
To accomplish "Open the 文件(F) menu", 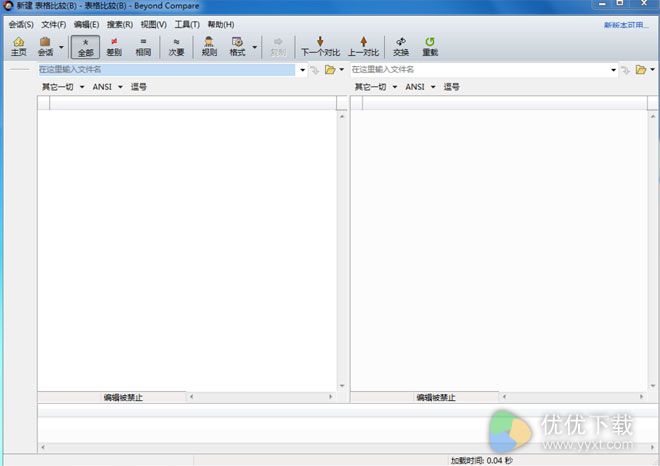I will coord(53,24).
